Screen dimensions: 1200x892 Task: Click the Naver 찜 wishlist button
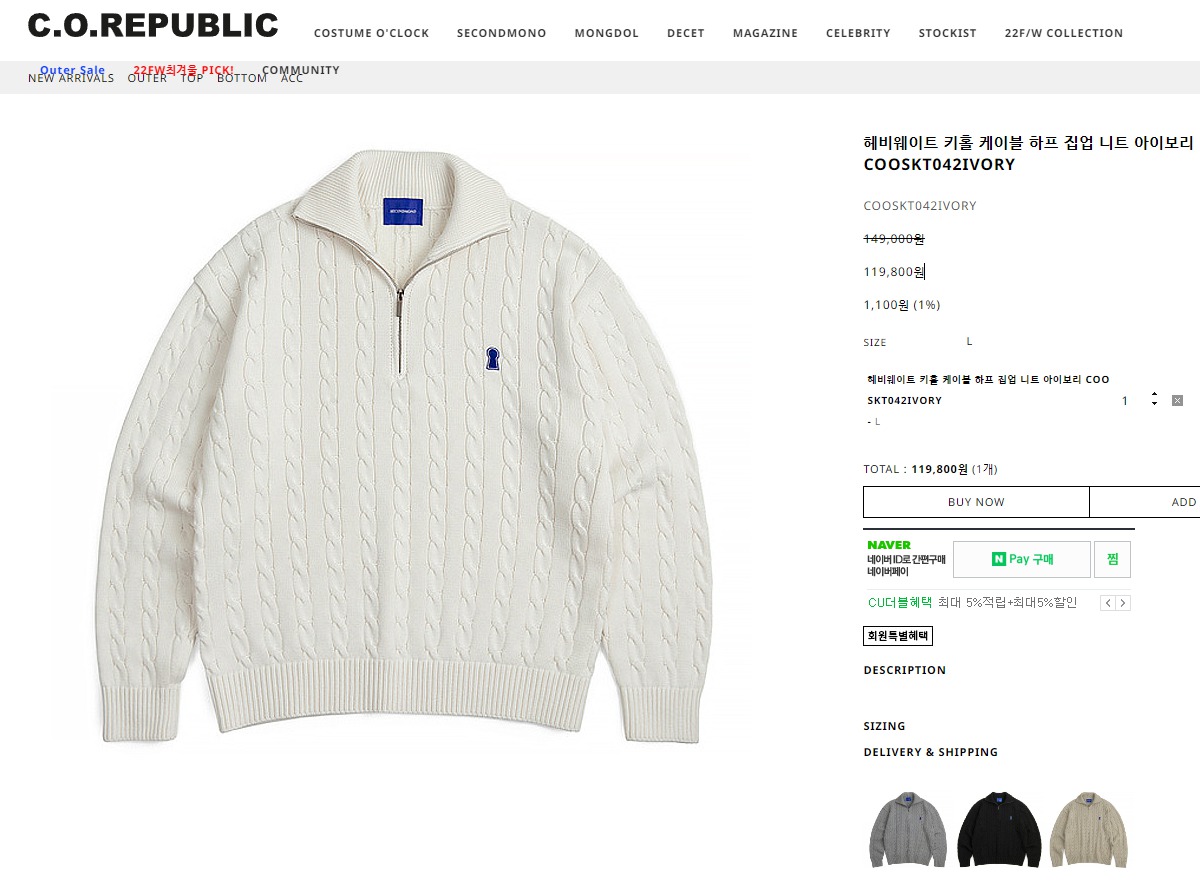pos(1112,559)
